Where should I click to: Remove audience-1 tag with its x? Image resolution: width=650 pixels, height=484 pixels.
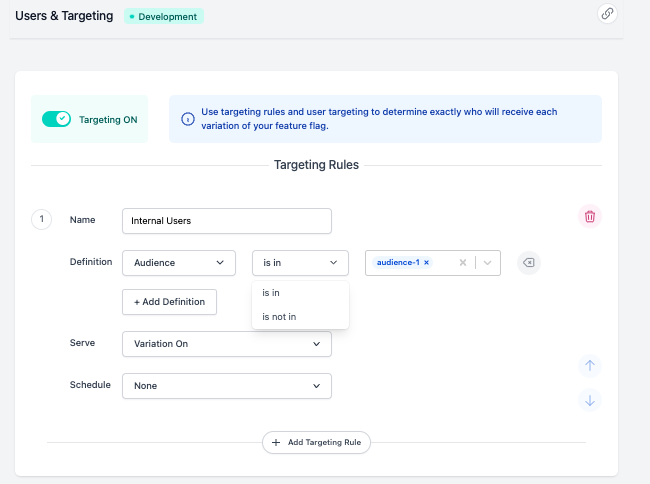coord(427,263)
